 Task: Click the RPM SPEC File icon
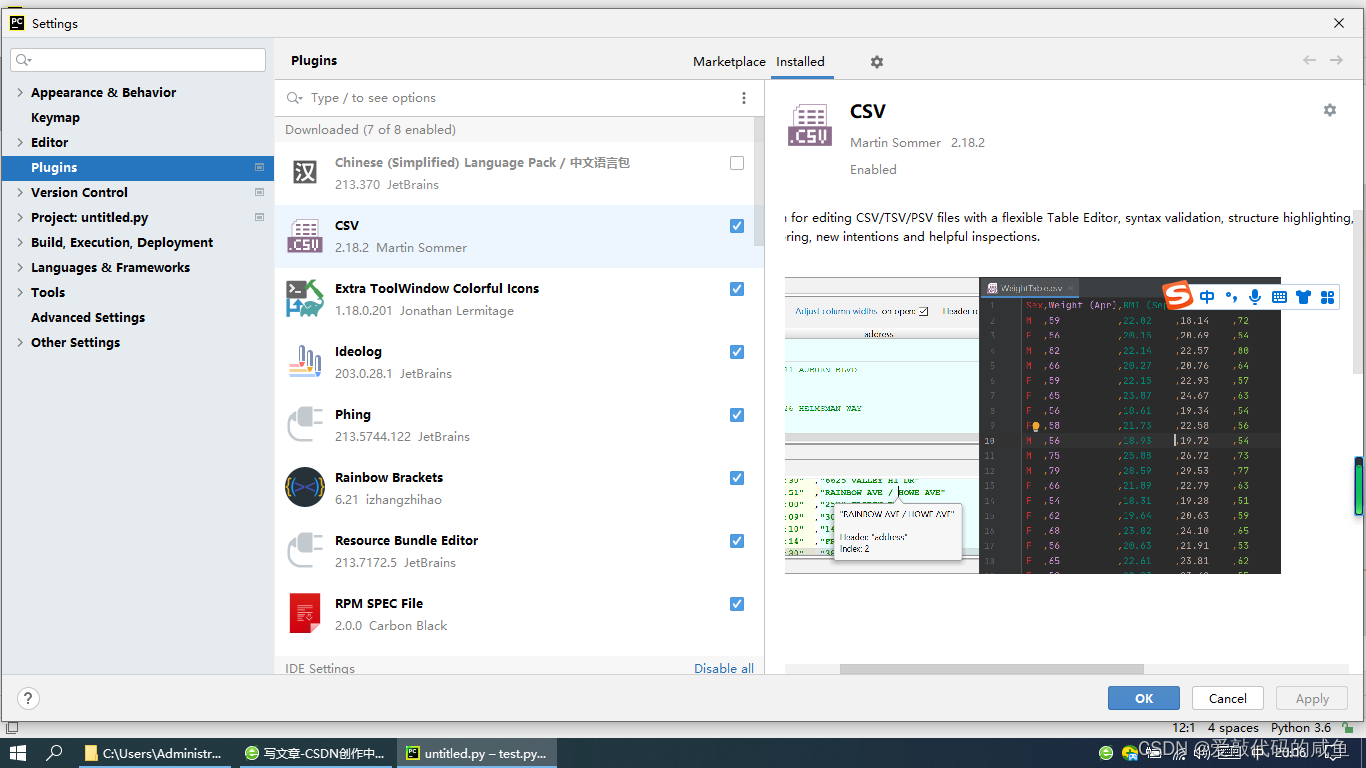[x=305, y=614]
